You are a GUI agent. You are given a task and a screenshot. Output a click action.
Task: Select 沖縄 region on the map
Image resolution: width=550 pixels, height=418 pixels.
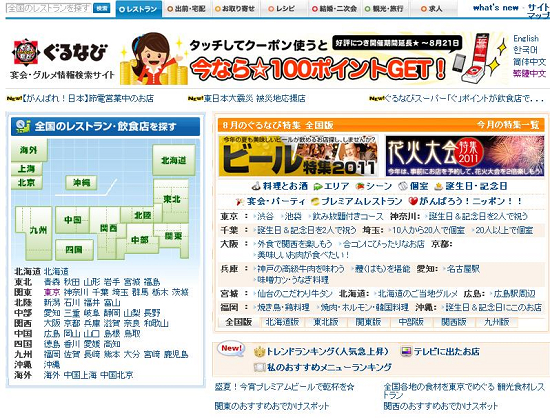coord(81,183)
